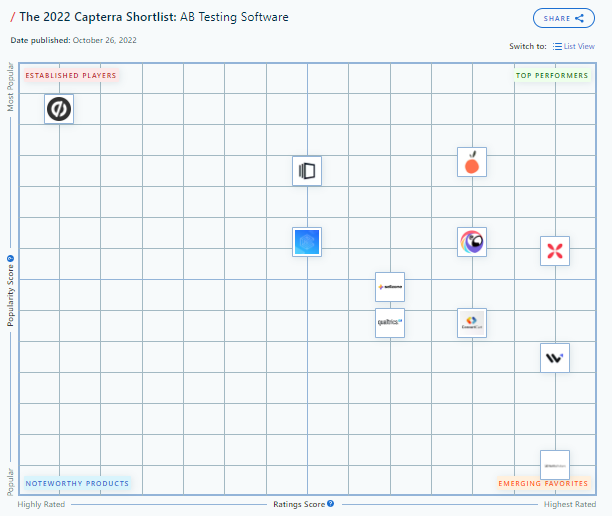The height and width of the screenshot is (516, 612).
Task: Click the Highest Rated axis label
Action: click(x=570, y=504)
